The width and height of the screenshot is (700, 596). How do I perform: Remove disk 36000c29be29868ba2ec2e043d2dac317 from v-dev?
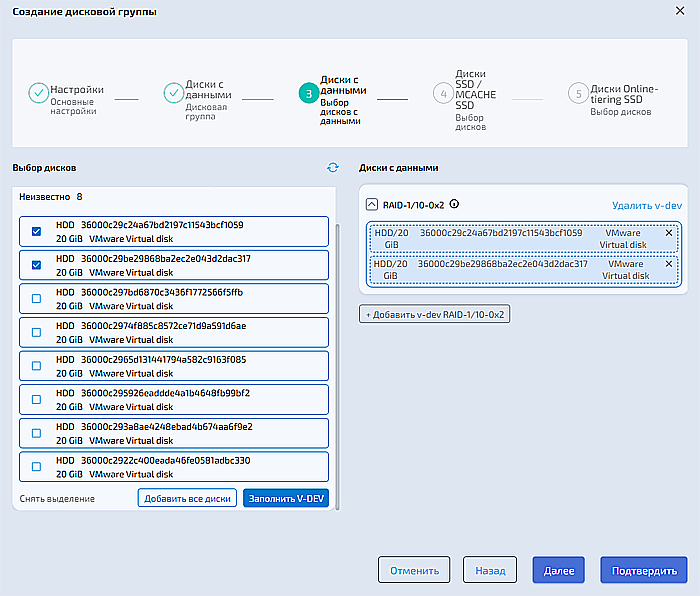(x=669, y=264)
